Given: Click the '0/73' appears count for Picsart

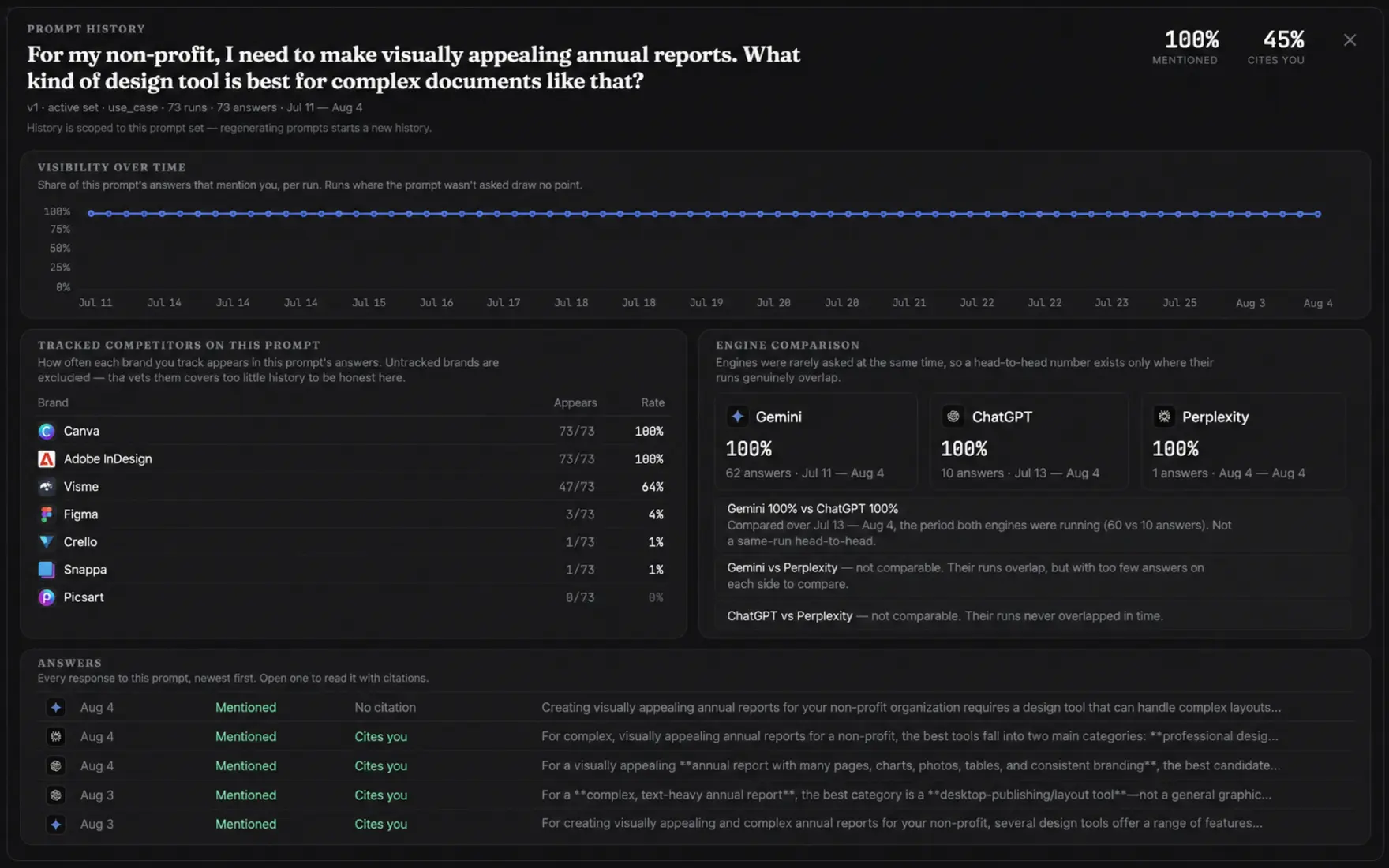Looking at the screenshot, I should tap(580, 597).
